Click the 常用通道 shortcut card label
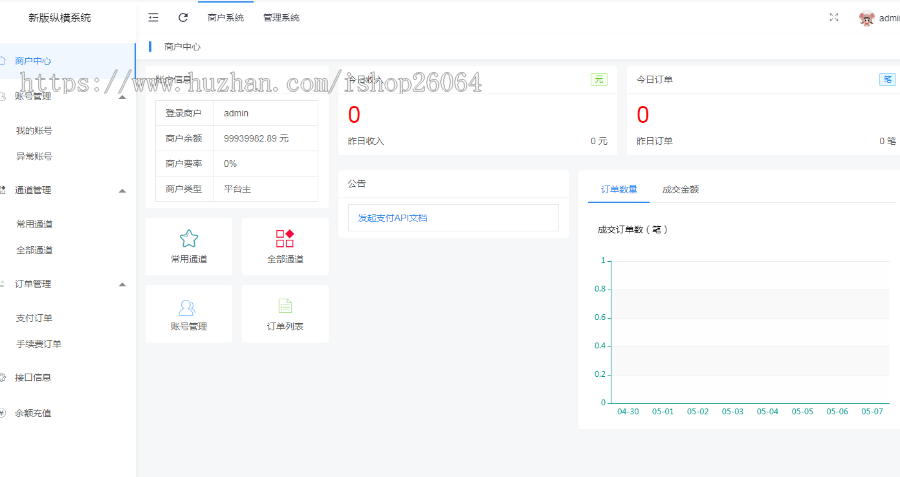The width and height of the screenshot is (900, 477). tap(189, 259)
